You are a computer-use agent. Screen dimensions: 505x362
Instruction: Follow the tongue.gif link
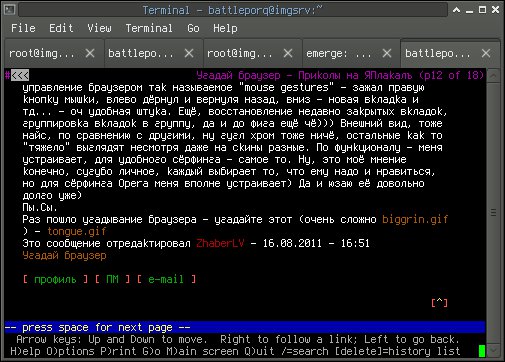click(x=77, y=231)
